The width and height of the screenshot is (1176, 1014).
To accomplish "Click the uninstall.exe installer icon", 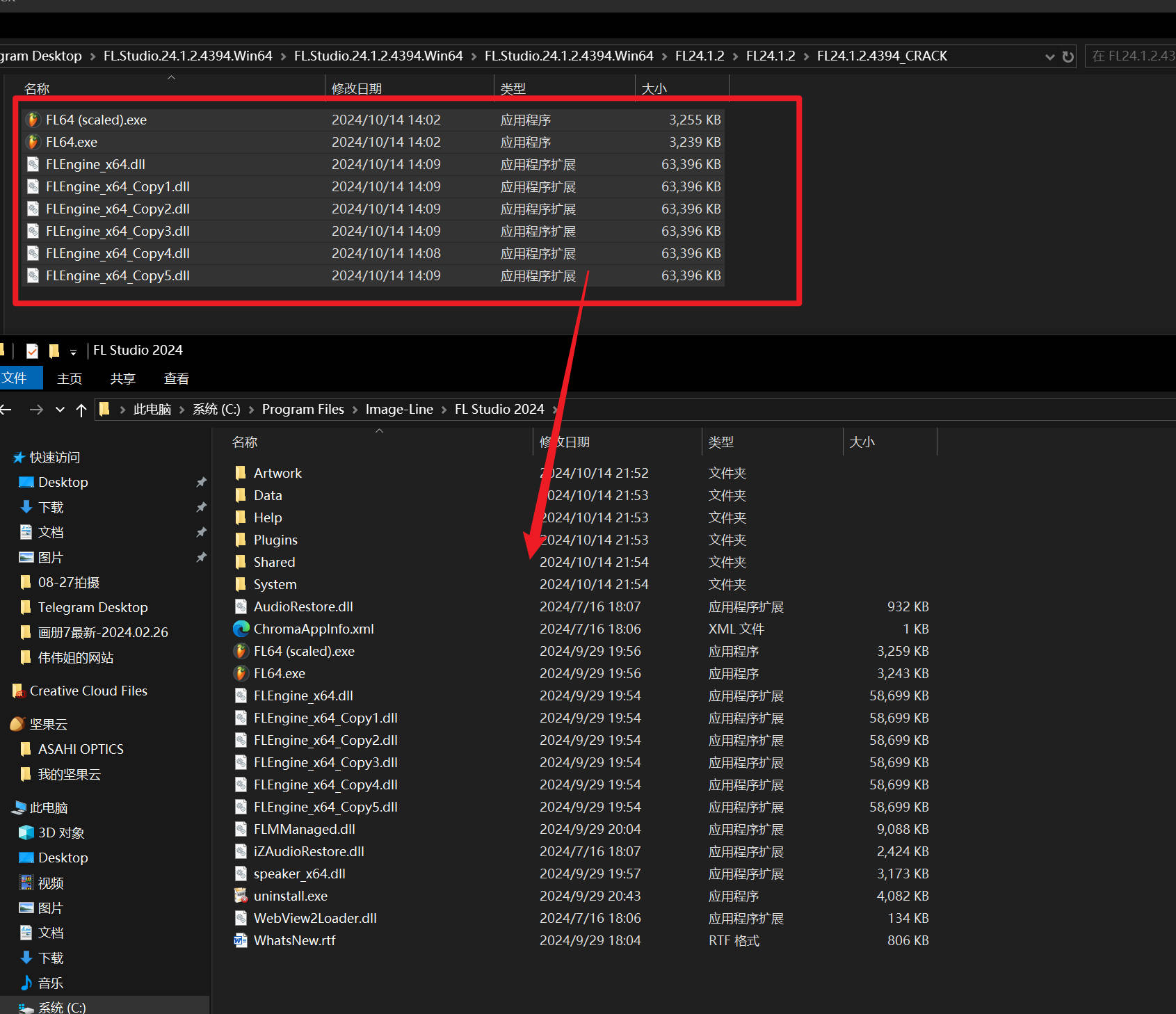I will tap(241, 896).
